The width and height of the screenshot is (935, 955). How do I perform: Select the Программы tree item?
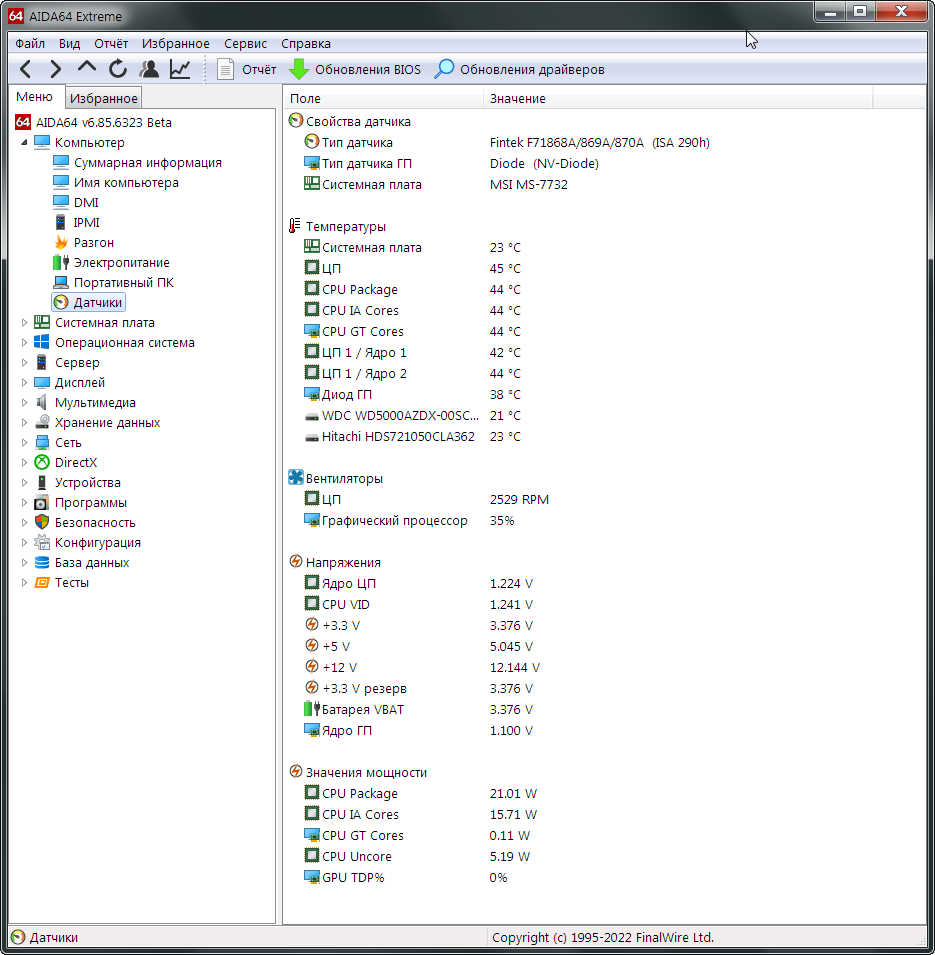[91, 502]
